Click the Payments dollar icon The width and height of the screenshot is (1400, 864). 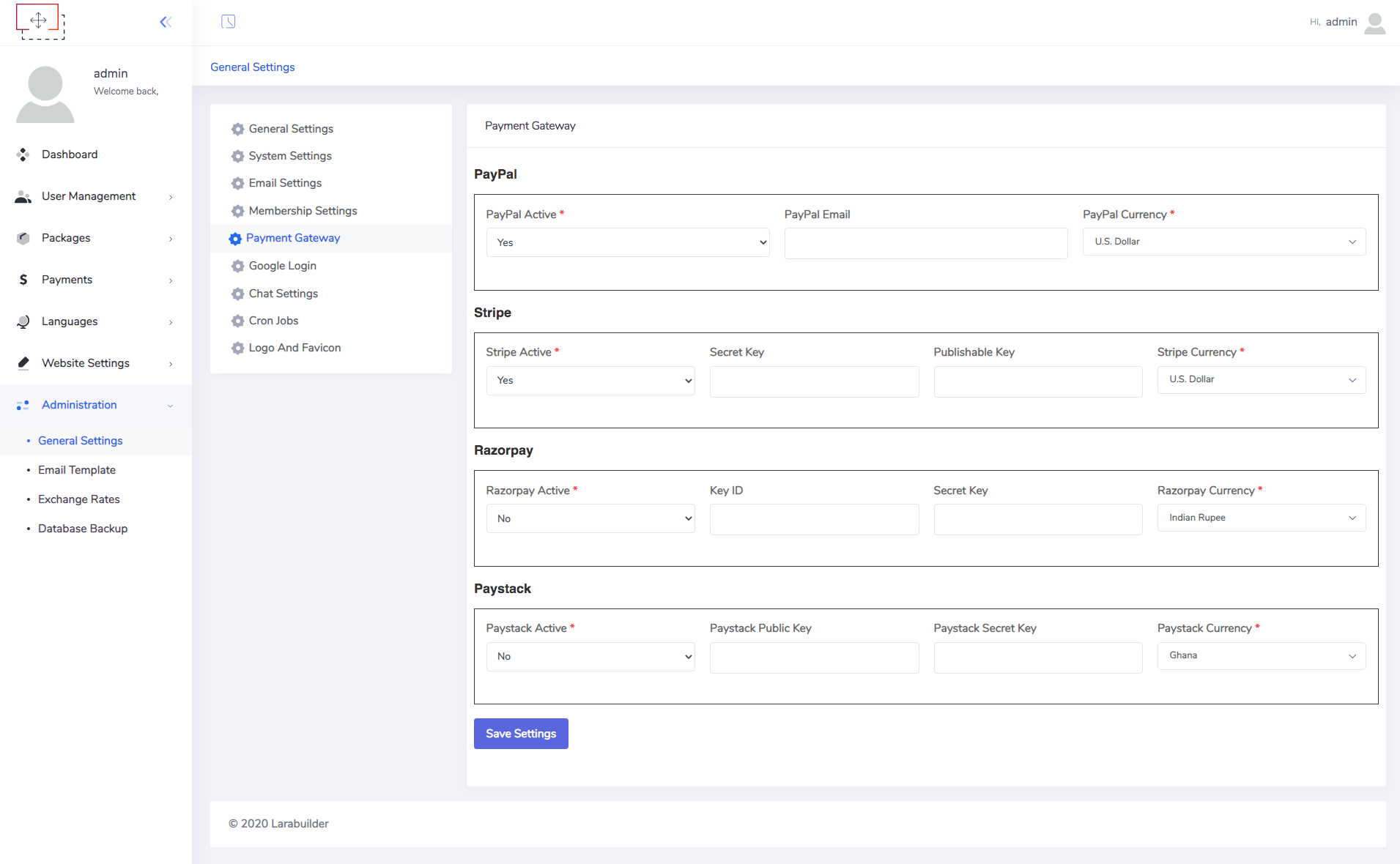[x=23, y=280]
